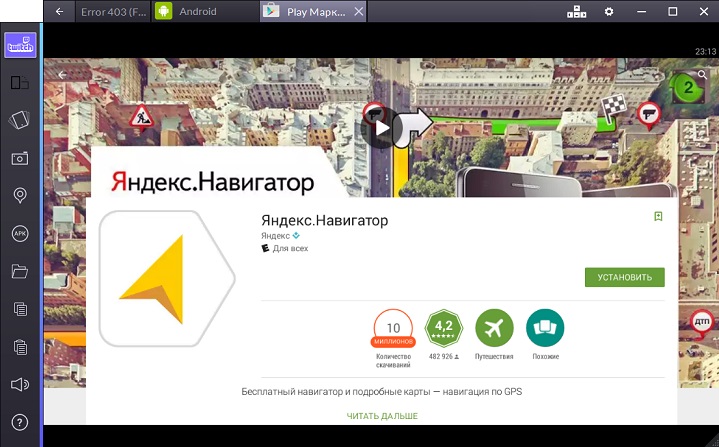Click ЧИТАТЬ ДАЛЬШЕ to read more
Screen dimensions: 719x447
tap(382, 416)
